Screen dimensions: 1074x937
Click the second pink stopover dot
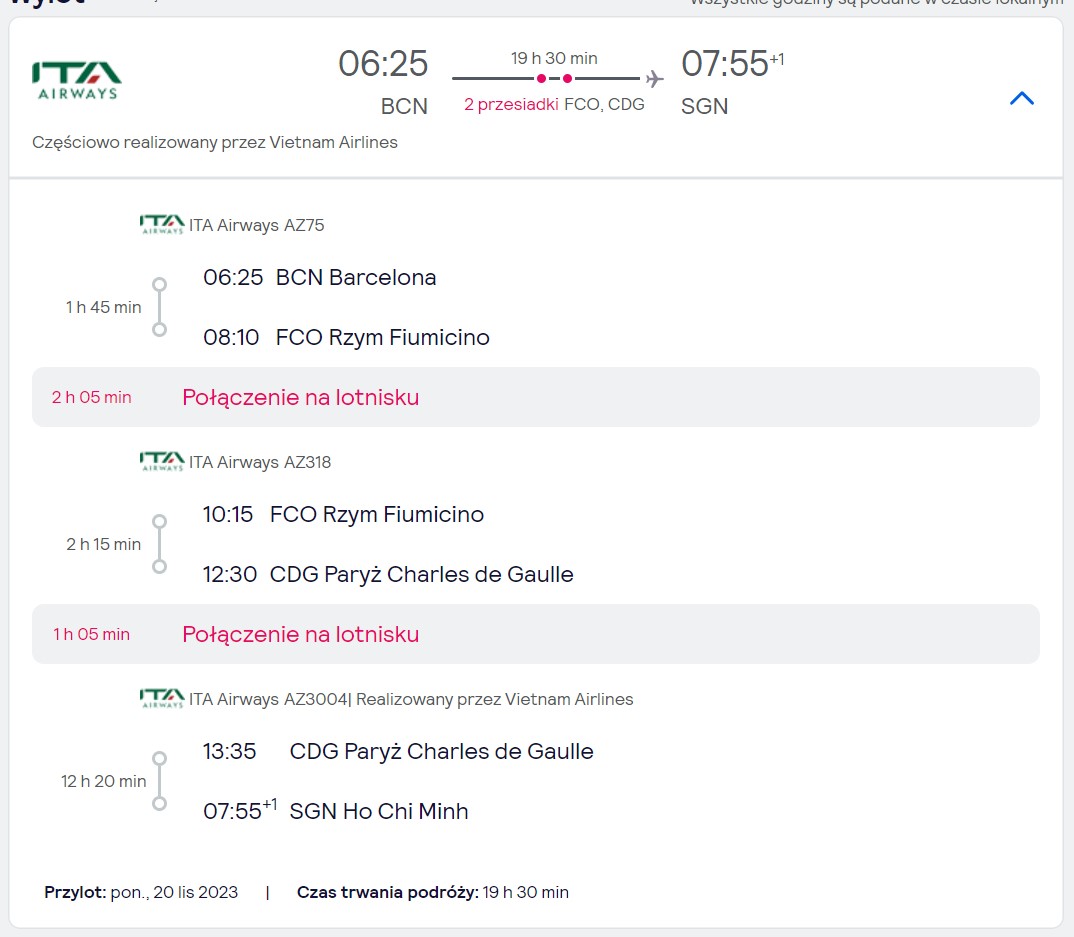click(567, 79)
